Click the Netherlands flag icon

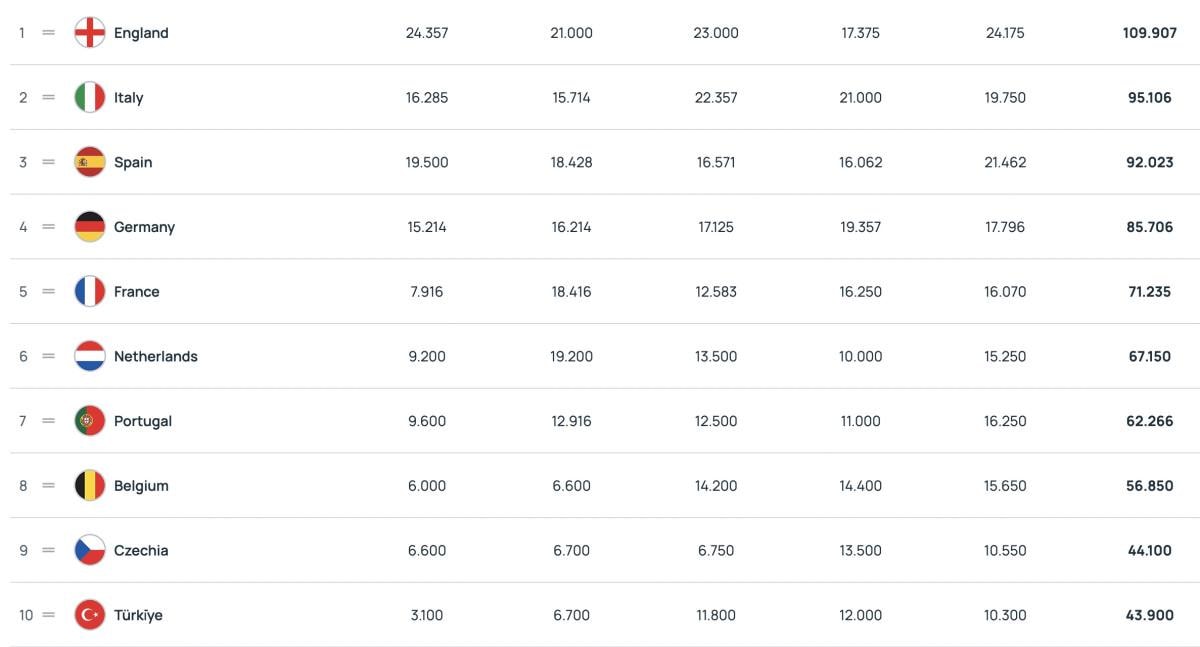pyautogui.click(x=90, y=356)
